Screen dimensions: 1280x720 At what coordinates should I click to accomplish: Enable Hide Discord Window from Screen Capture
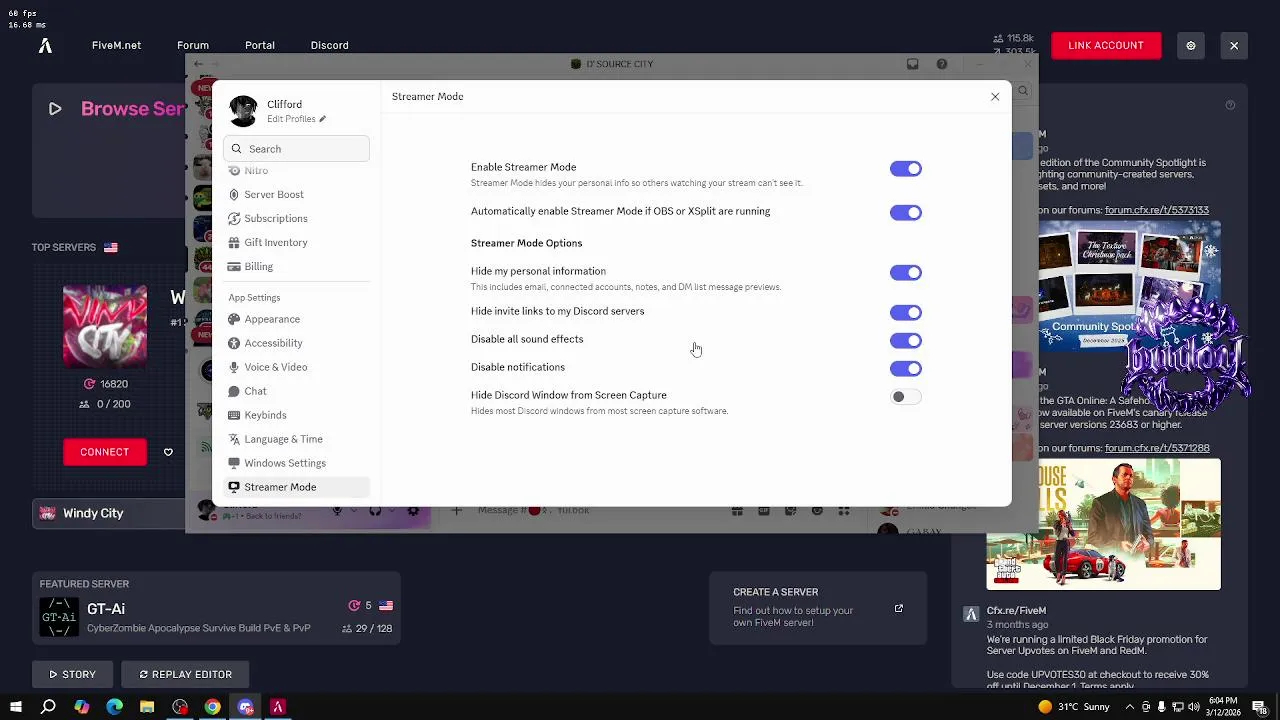905,397
